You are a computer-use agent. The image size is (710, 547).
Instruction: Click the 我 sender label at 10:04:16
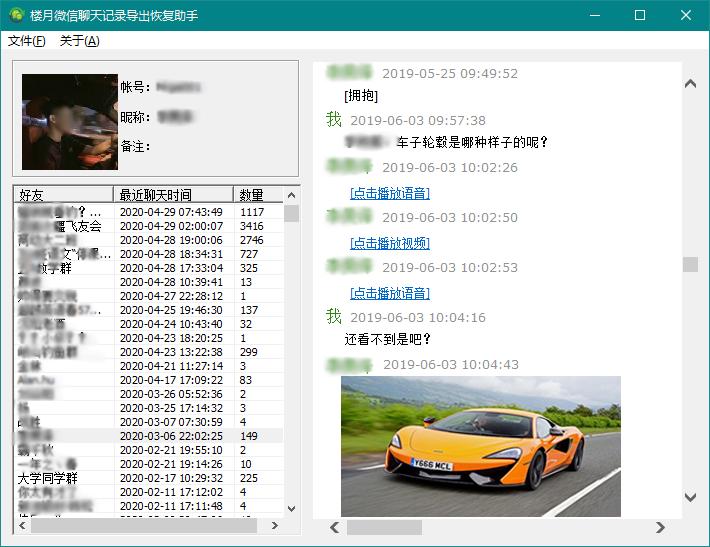334,316
